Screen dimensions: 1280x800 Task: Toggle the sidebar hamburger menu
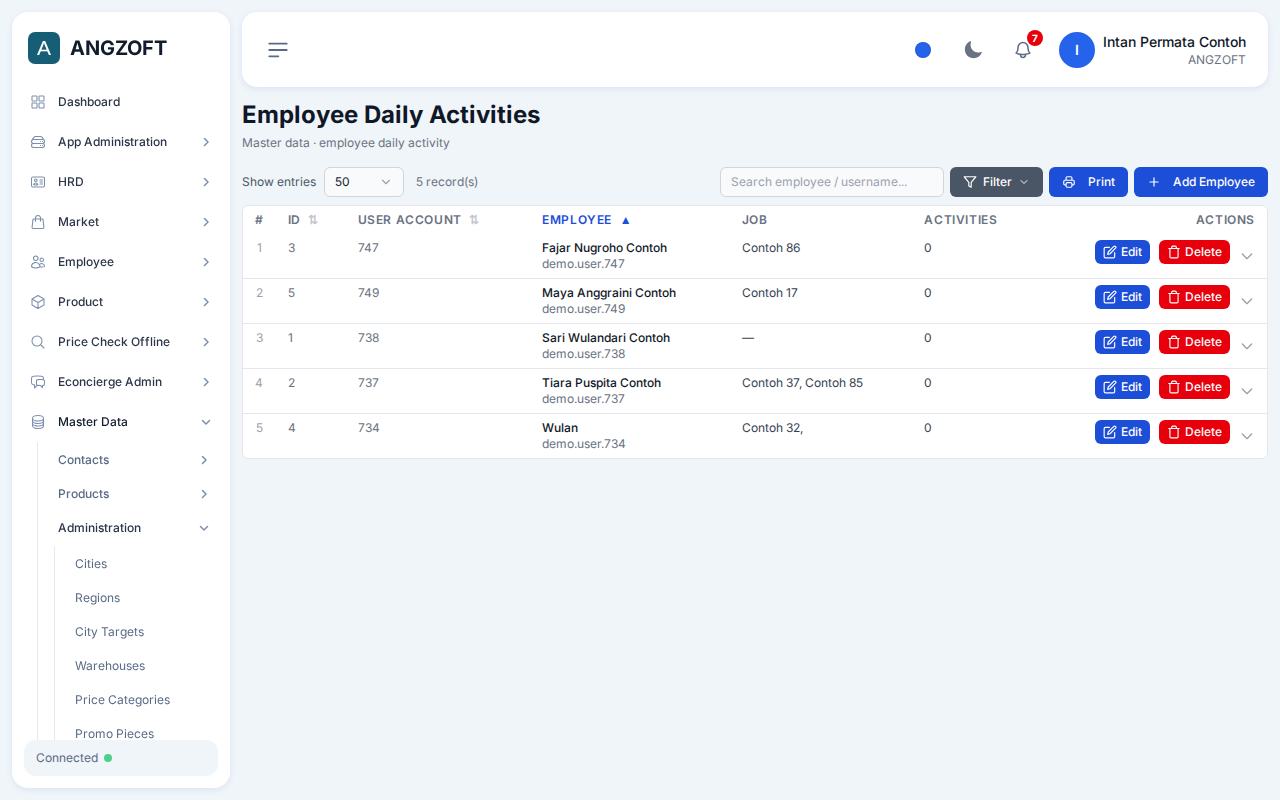[278, 50]
